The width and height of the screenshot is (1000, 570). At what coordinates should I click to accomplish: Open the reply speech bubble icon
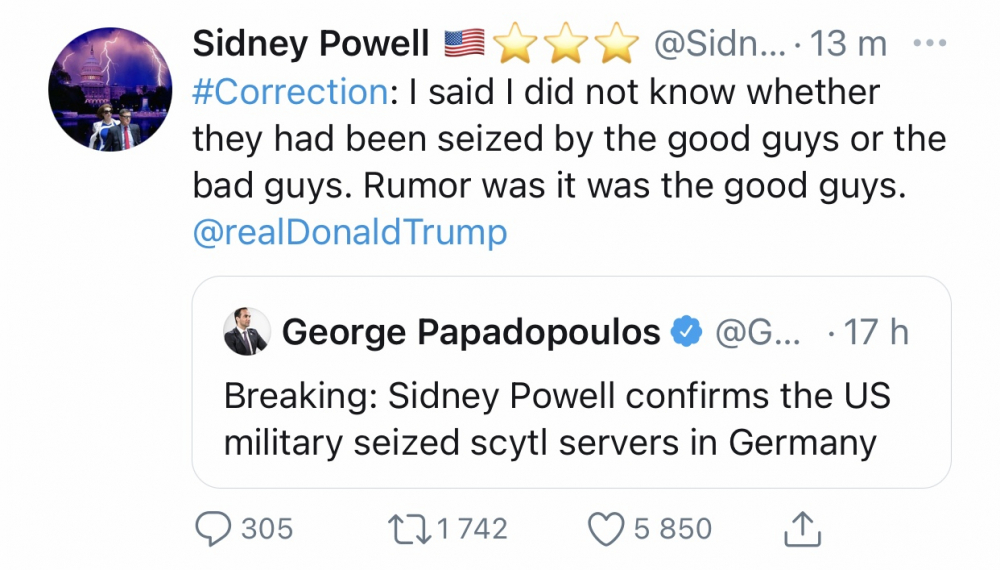click(x=211, y=528)
